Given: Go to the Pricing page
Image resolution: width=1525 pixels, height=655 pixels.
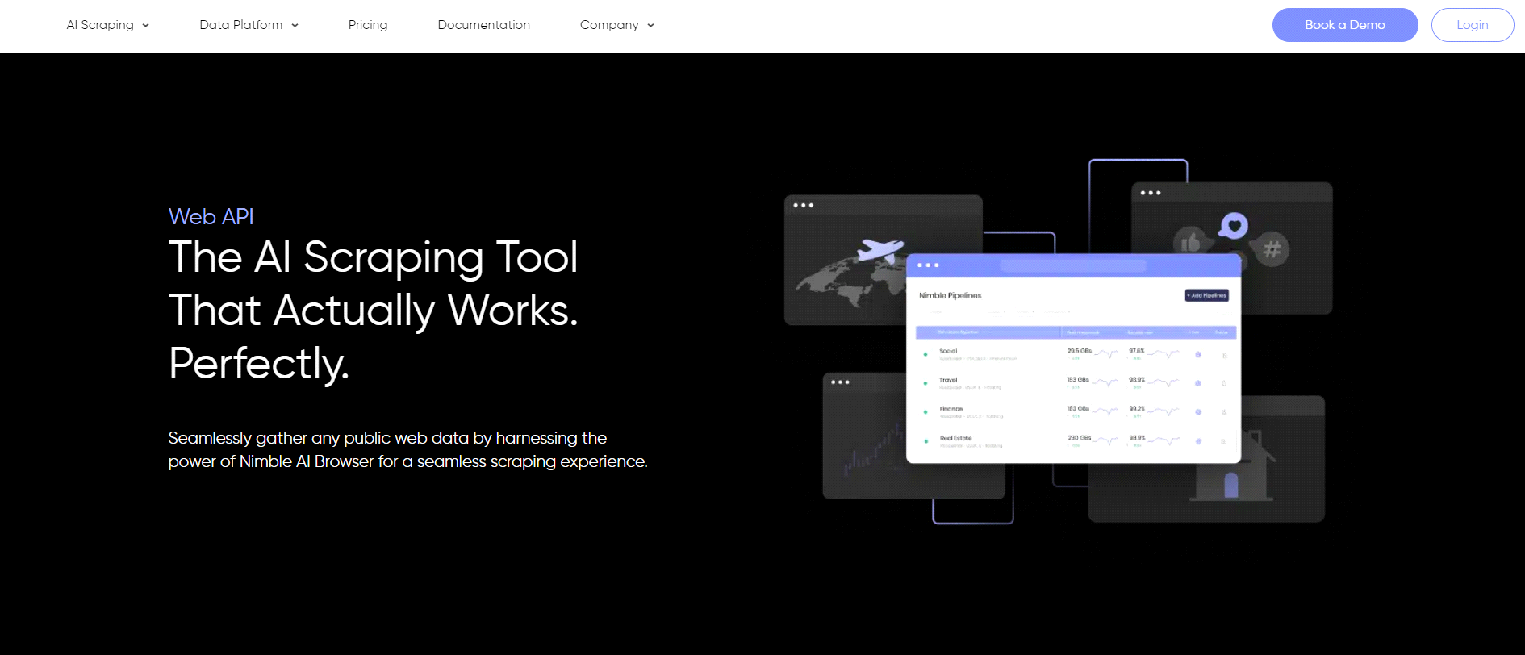Looking at the screenshot, I should click(x=368, y=25).
